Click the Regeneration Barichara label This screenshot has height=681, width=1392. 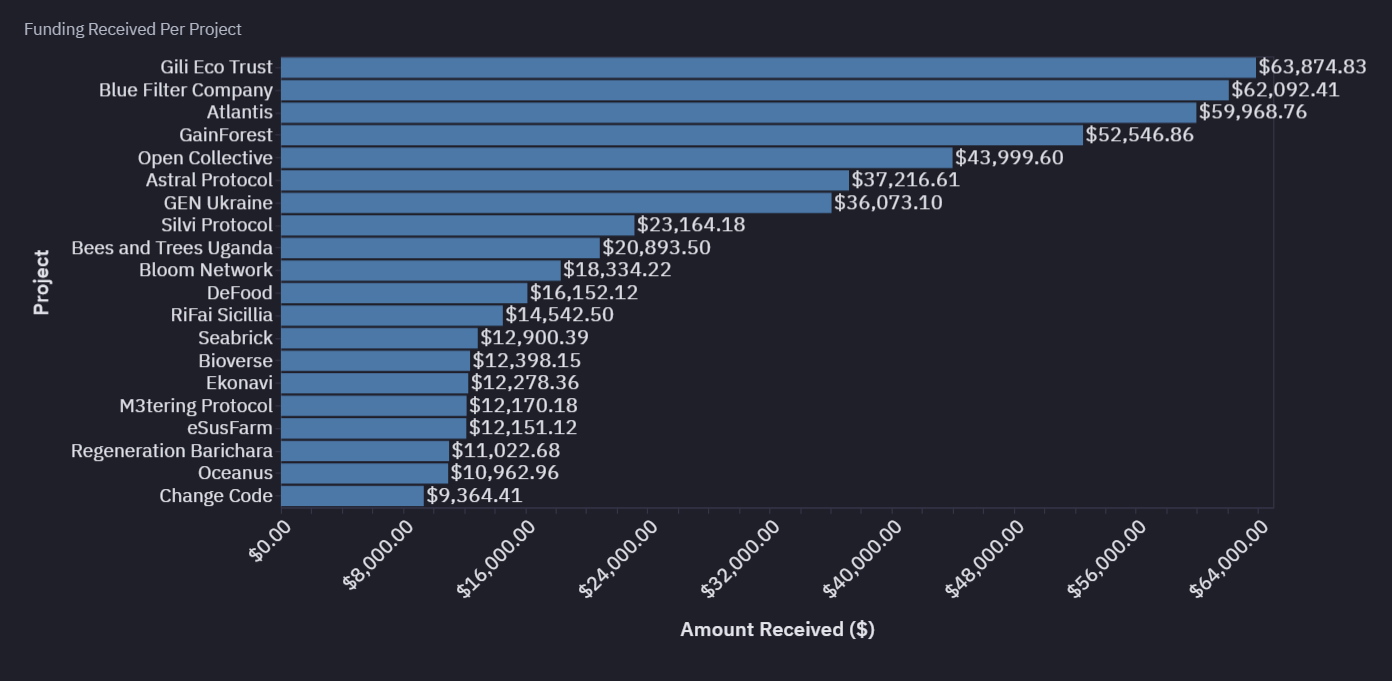pyautogui.click(x=171, y=451)
